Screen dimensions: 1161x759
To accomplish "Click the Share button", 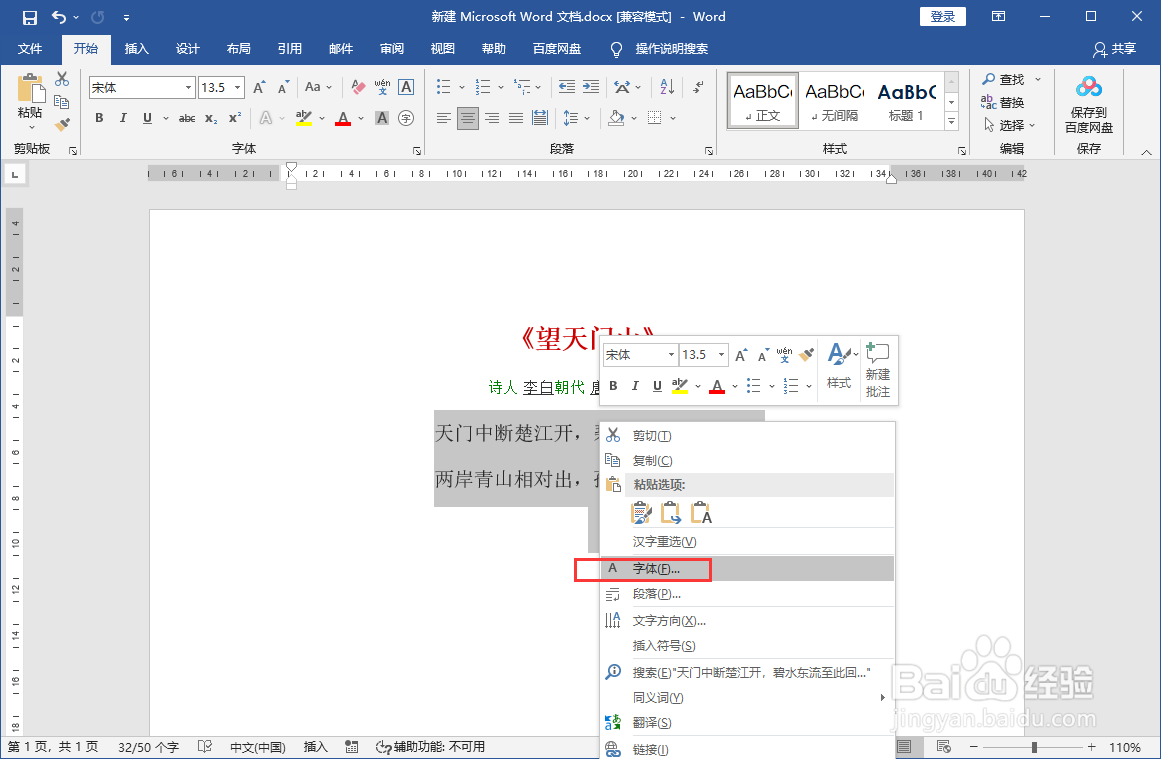I will coord(1114,49).
